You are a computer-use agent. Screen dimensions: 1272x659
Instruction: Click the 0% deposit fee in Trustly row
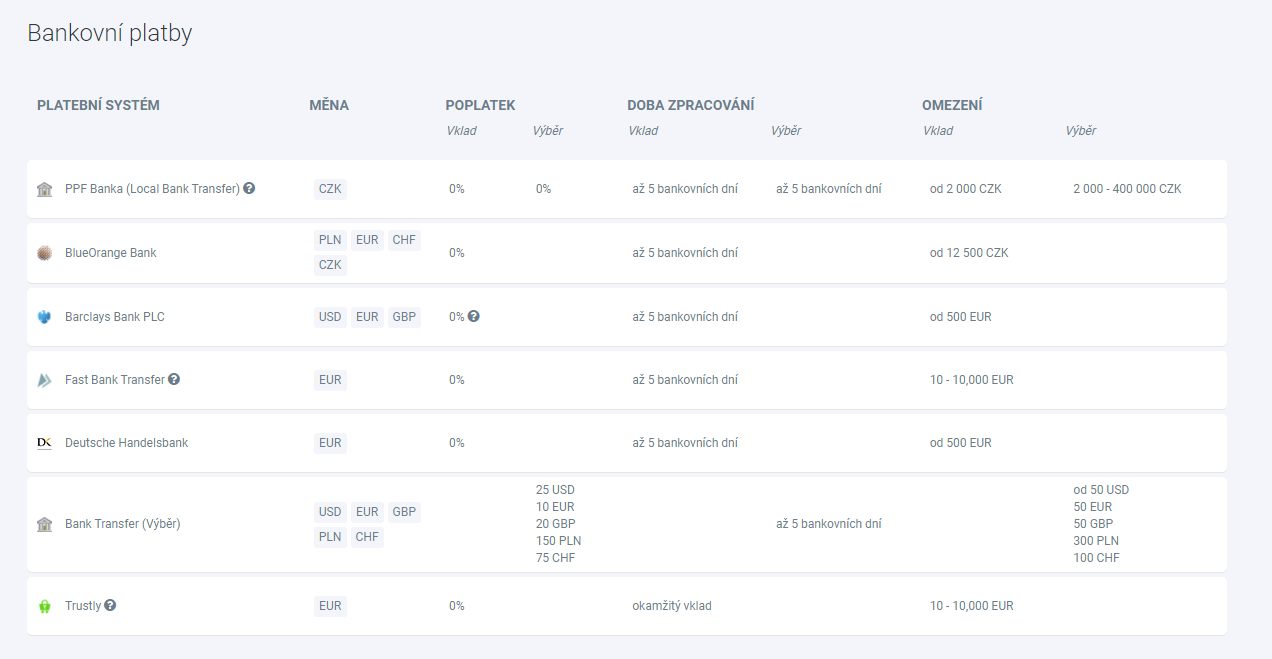click(x=457, y=606)
